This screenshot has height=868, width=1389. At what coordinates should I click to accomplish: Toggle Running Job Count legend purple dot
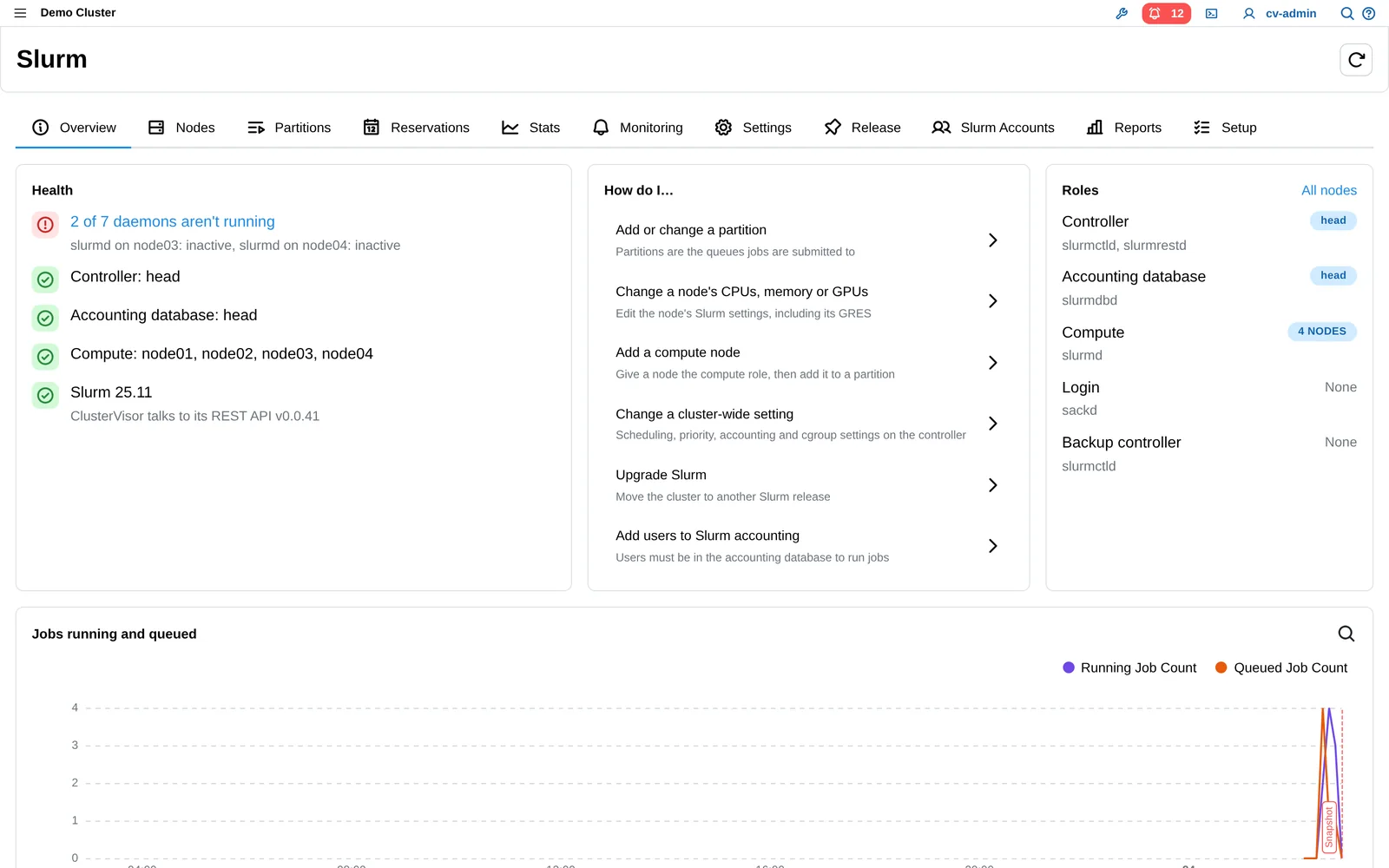tap(1069, 667)
